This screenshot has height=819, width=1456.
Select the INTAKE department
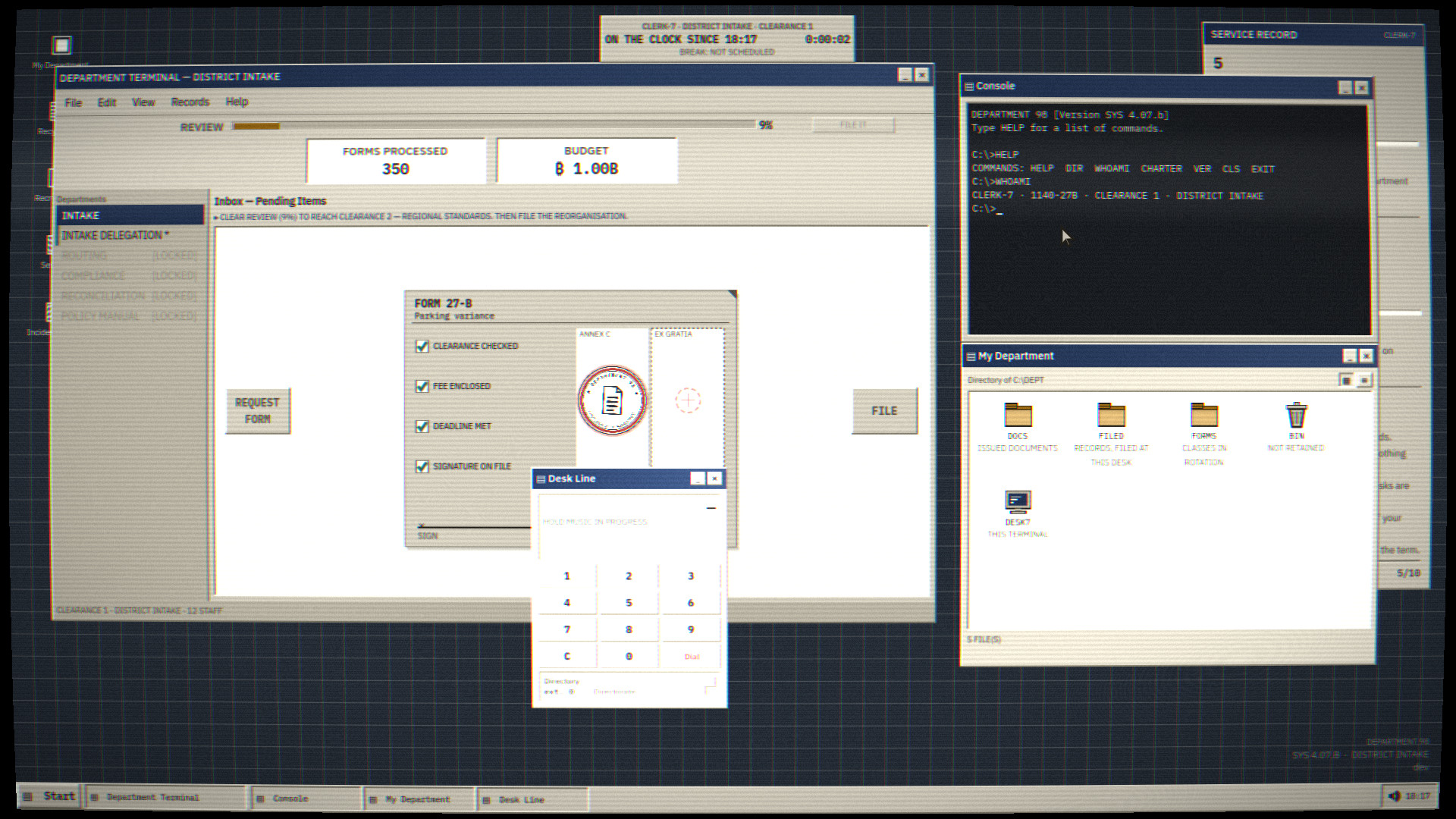[130, 215]
